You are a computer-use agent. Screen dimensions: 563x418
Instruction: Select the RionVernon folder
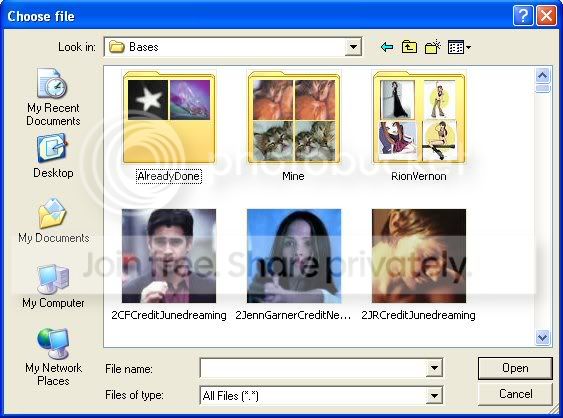pos(419,117)
